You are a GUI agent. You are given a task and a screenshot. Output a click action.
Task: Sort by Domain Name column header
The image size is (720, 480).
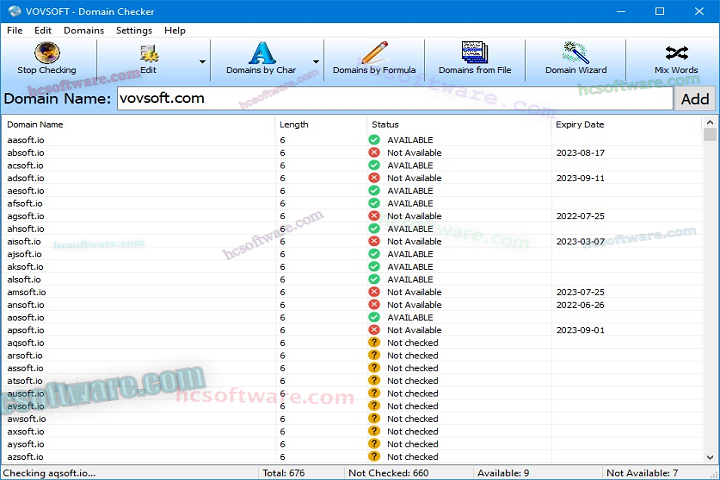(x=138, y=124)
